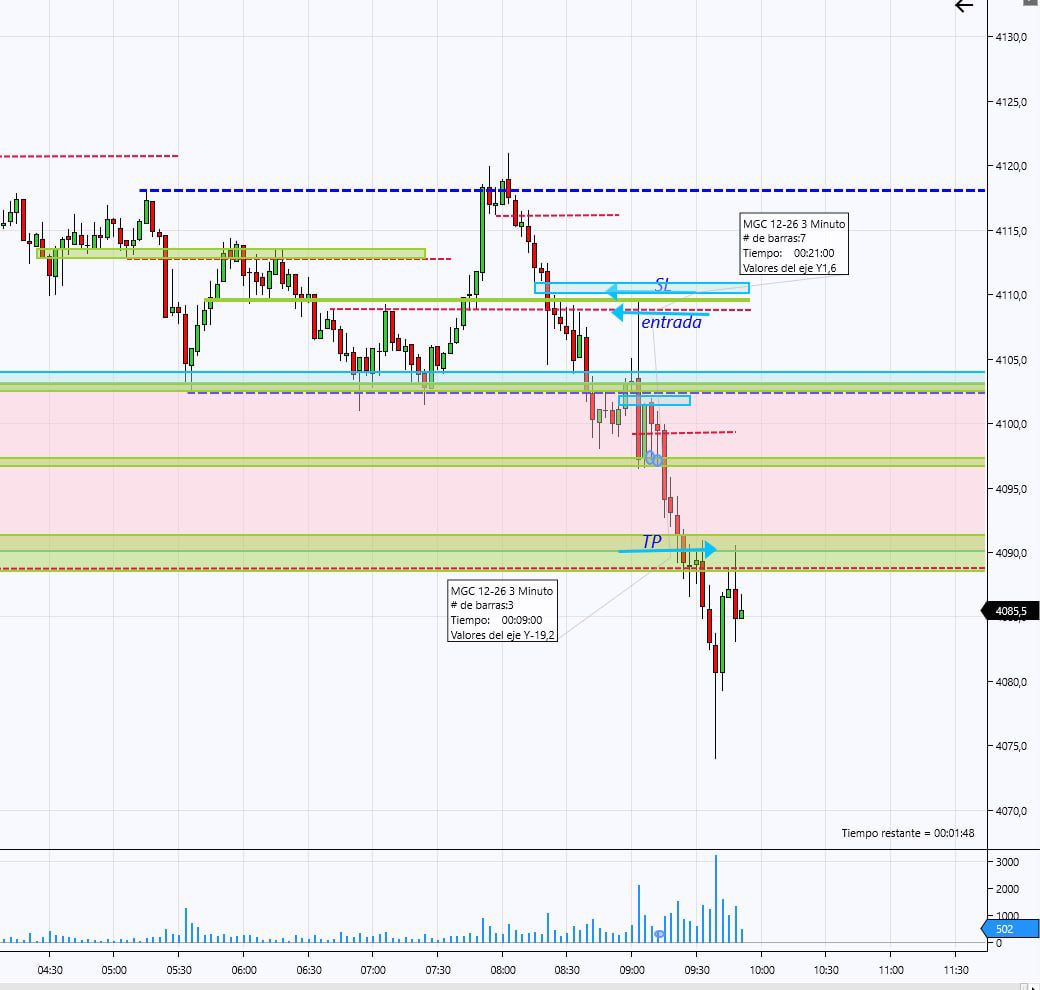The image size is (1040, 990).
Task: Click the 4080,0 price axis label
Action: coord(1011,682)
